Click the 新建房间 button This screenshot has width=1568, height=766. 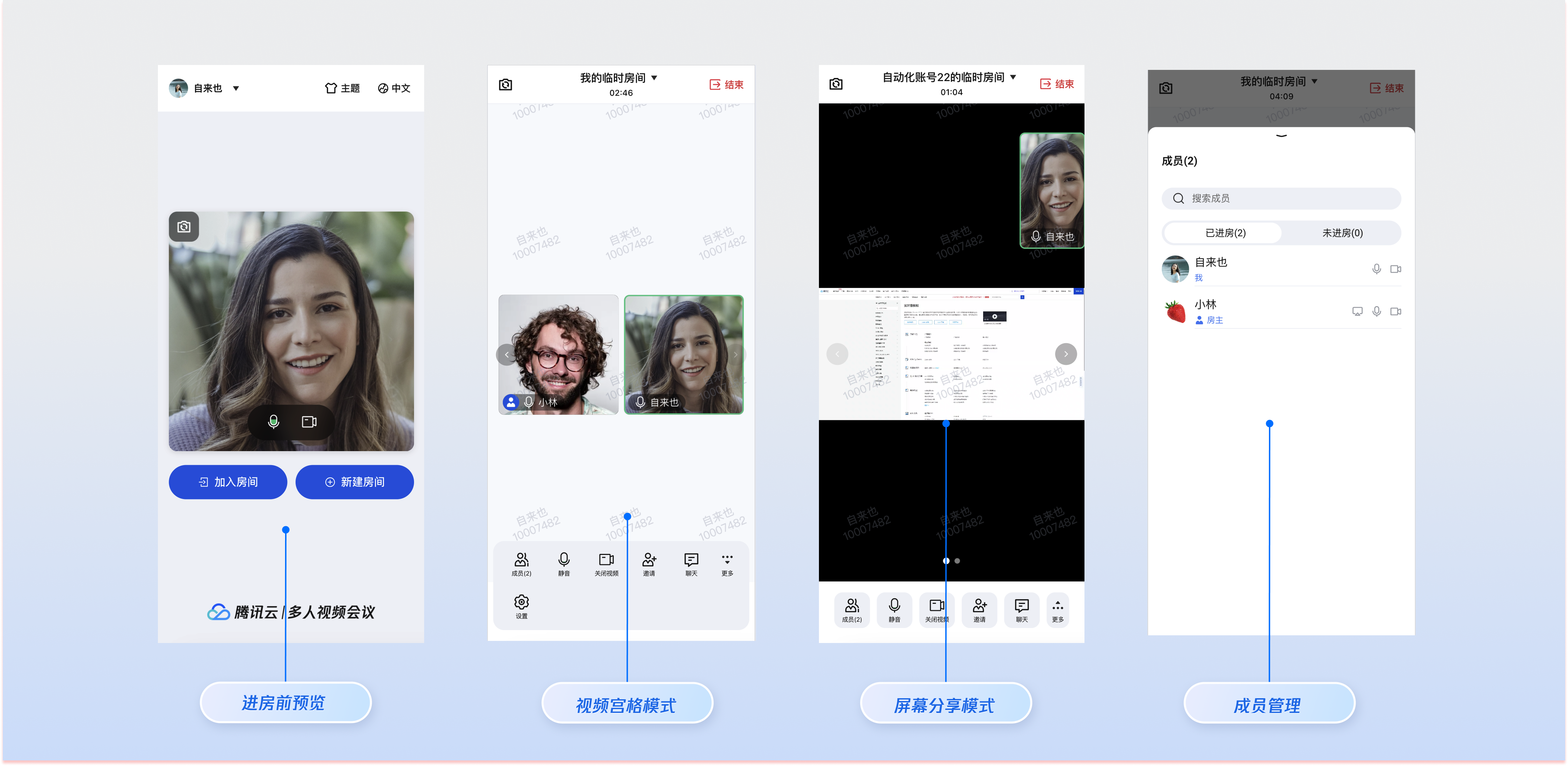(x=354, y=482)
